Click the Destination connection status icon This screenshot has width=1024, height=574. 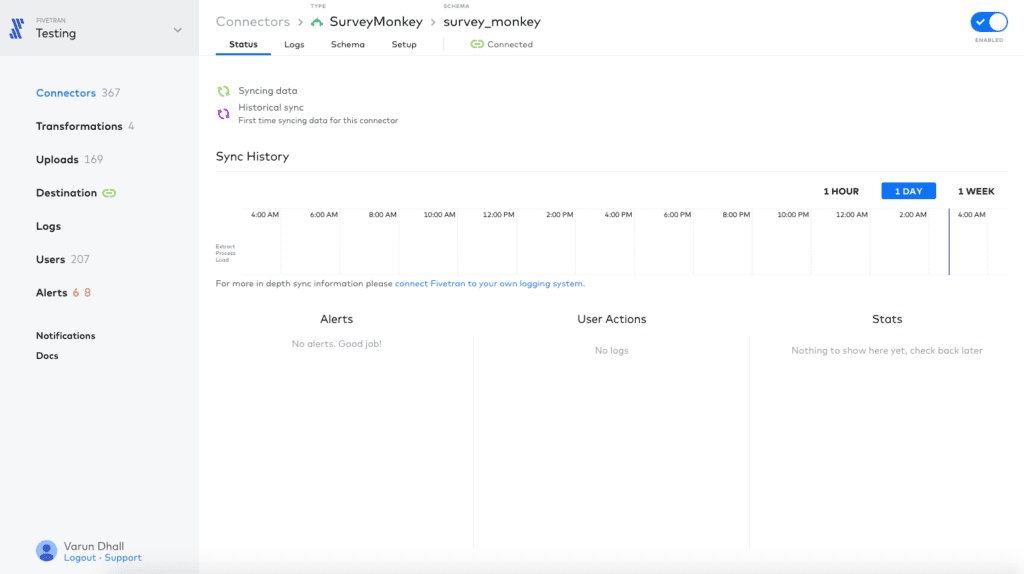click(x=109, y=193)
